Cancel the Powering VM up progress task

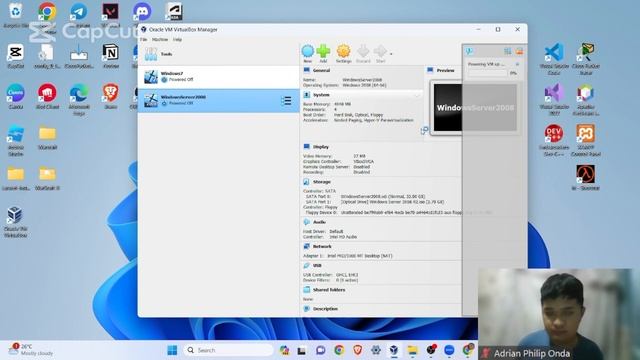coord(517,64)
